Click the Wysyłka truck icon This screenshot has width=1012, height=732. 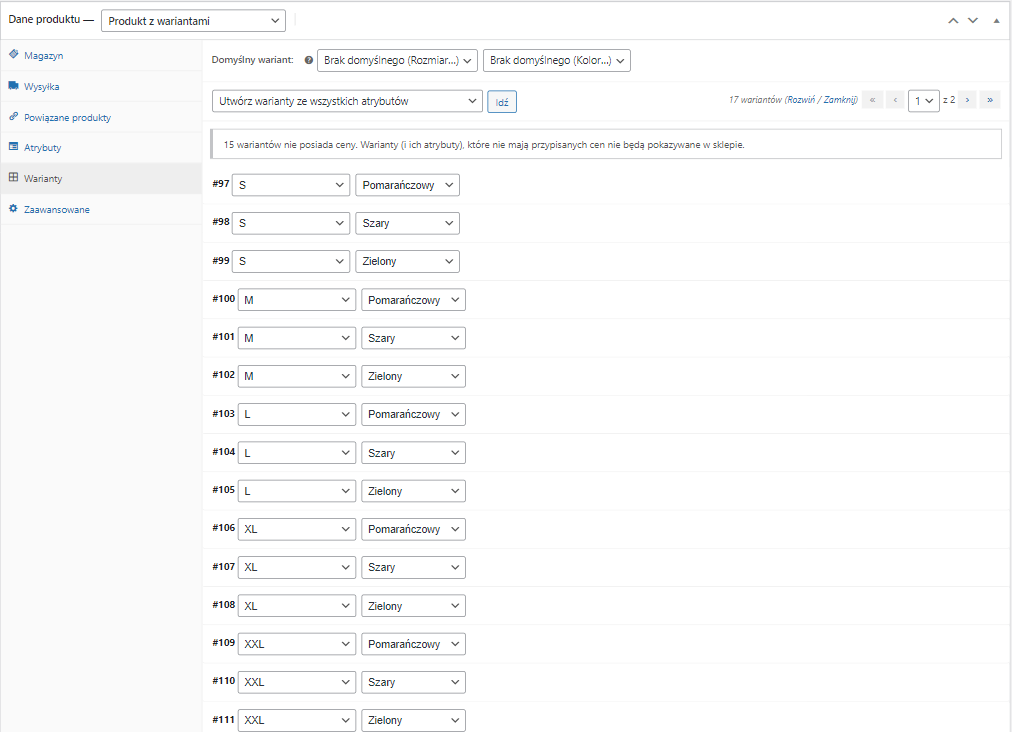tap(13, 86)
